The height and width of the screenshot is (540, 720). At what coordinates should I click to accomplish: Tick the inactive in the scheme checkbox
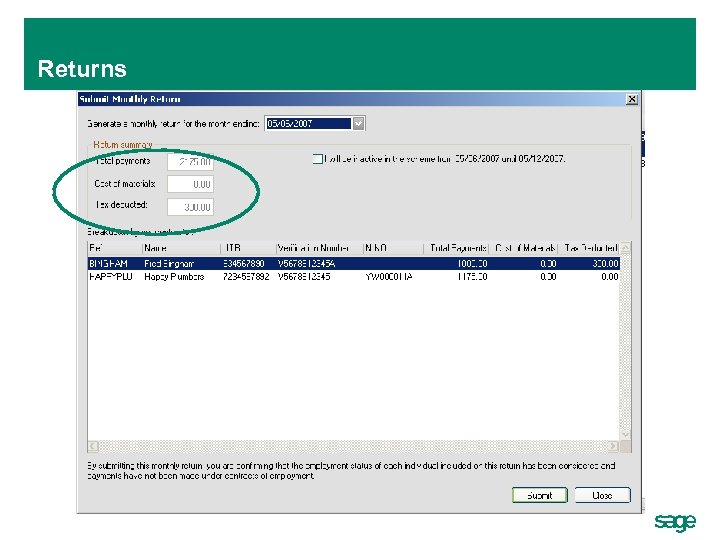[317, 159]
